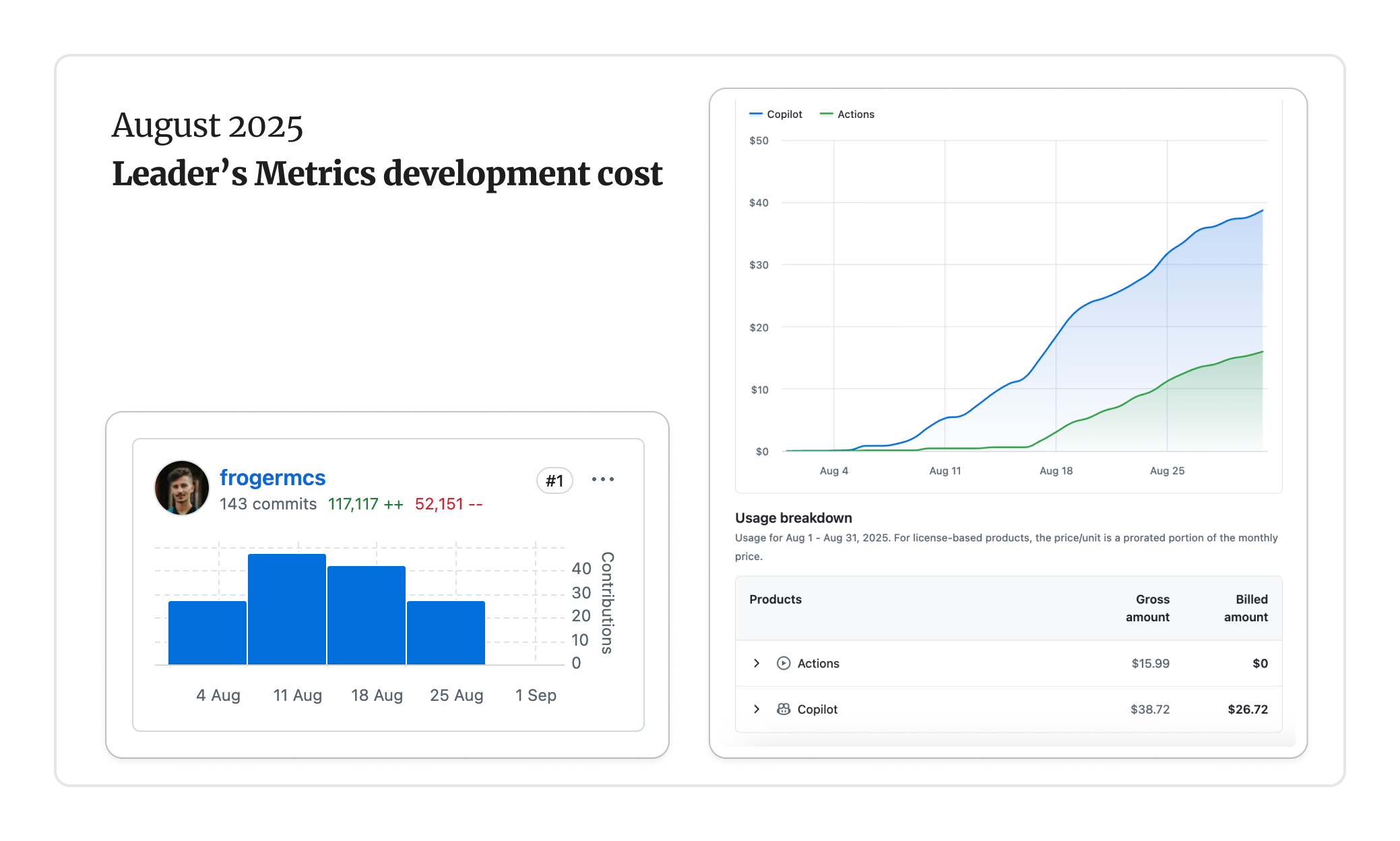Click the 25 Aug week contribution bar
This screenshot has width=1400, height=841.
[446, 632]
